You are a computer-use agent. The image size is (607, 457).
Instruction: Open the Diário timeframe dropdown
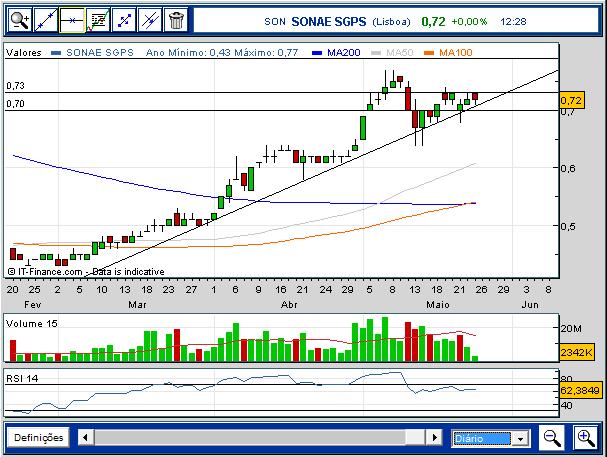click(490, 438)
